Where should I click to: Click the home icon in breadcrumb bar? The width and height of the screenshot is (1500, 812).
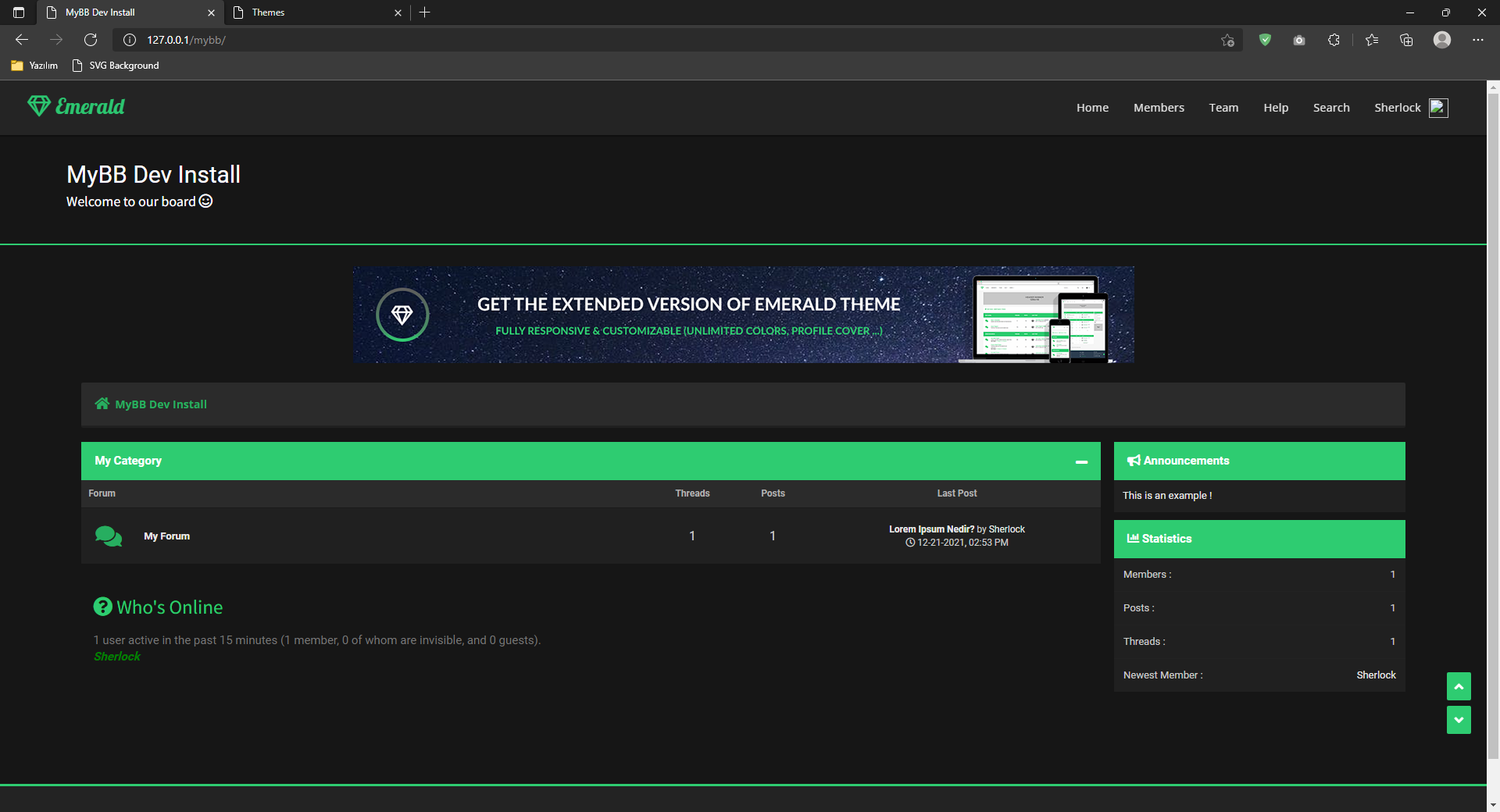(x=102, y=404)
